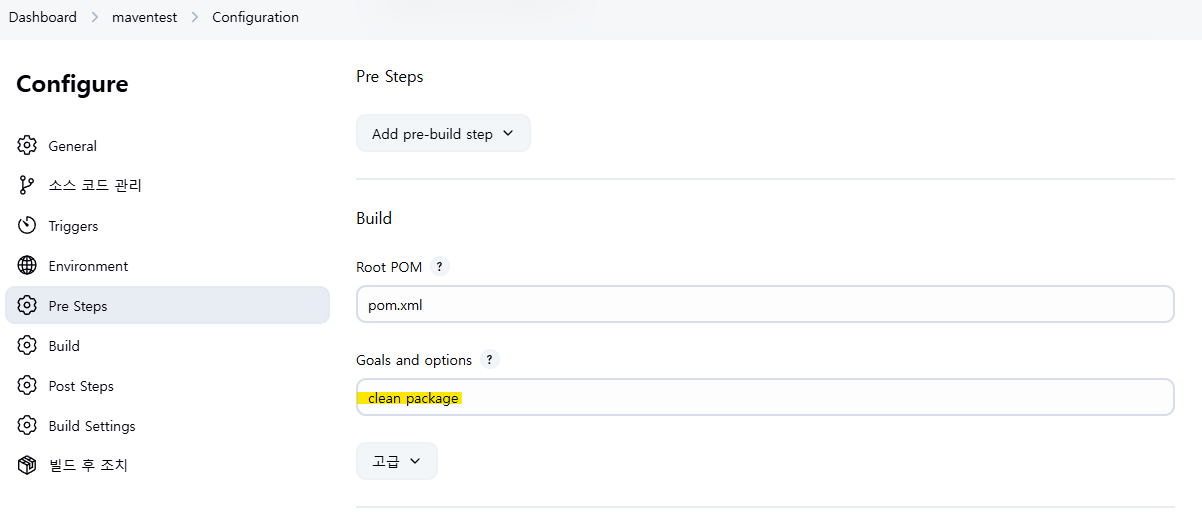Select the Triggers sidebar item

73,226
